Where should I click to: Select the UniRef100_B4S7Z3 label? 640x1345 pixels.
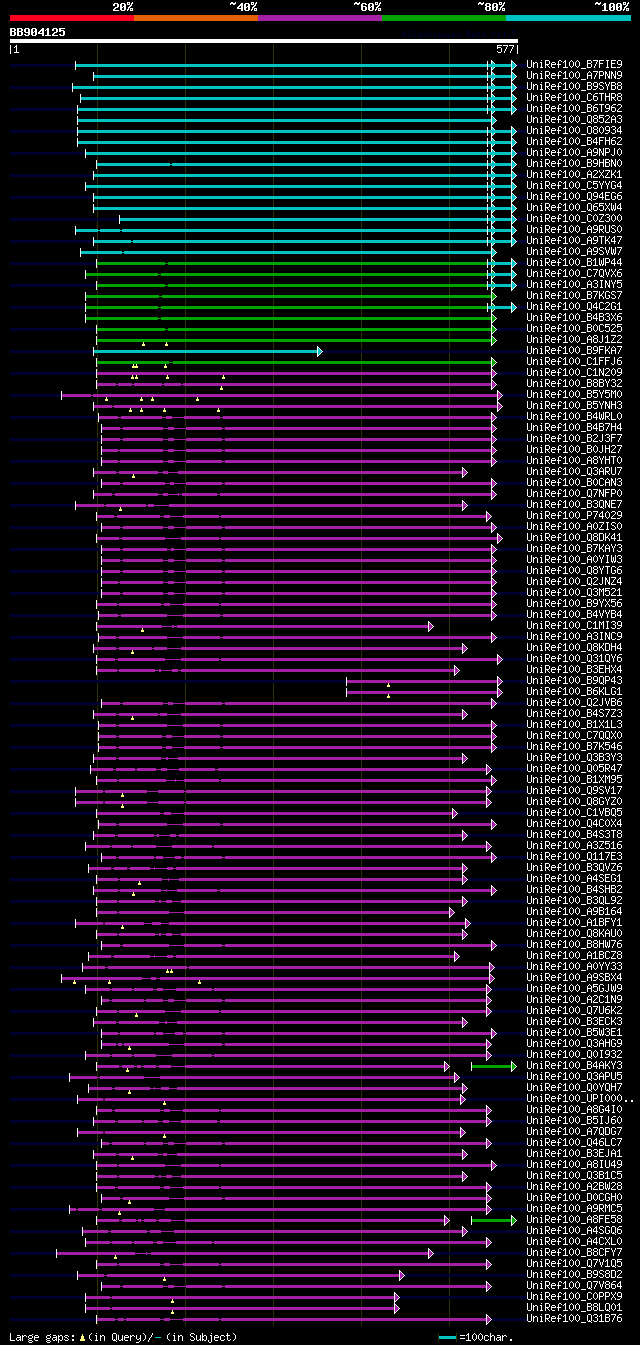click(574, 713)
